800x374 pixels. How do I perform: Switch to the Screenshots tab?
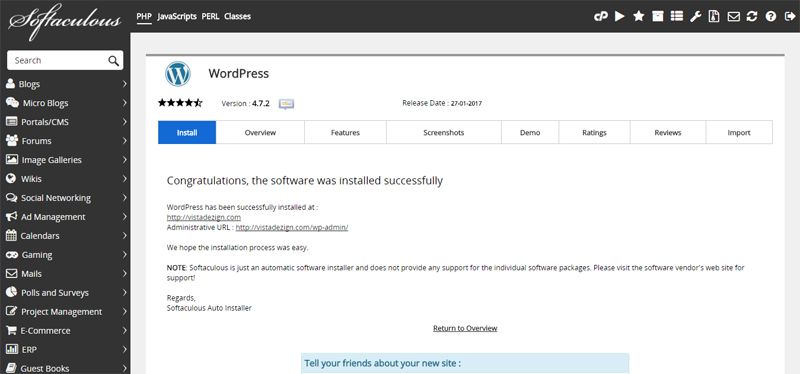click(444, 133)
